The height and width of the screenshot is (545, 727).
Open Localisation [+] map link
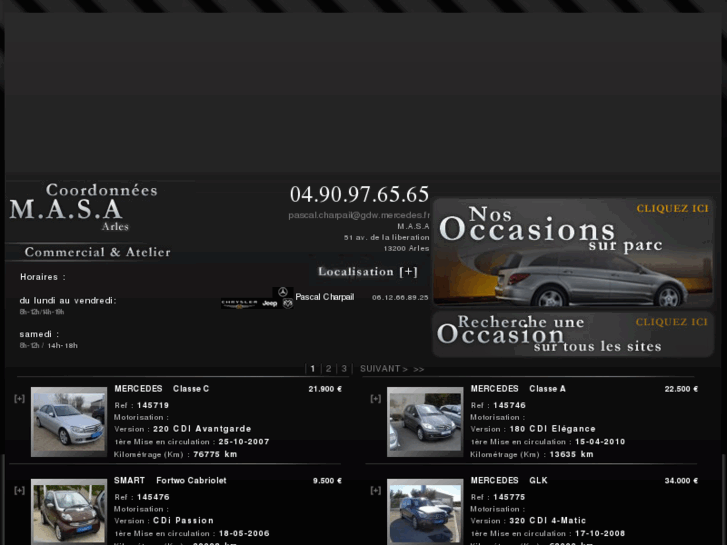coord(368,271)
